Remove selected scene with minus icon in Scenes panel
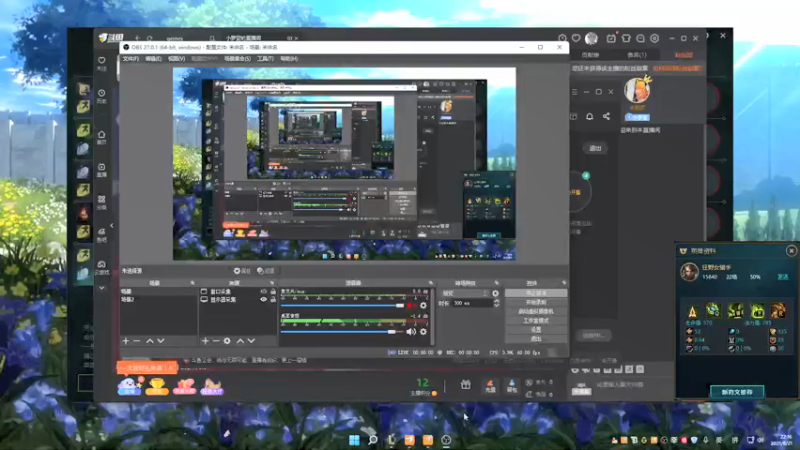800x450 pixels. [x=137, y=340]
